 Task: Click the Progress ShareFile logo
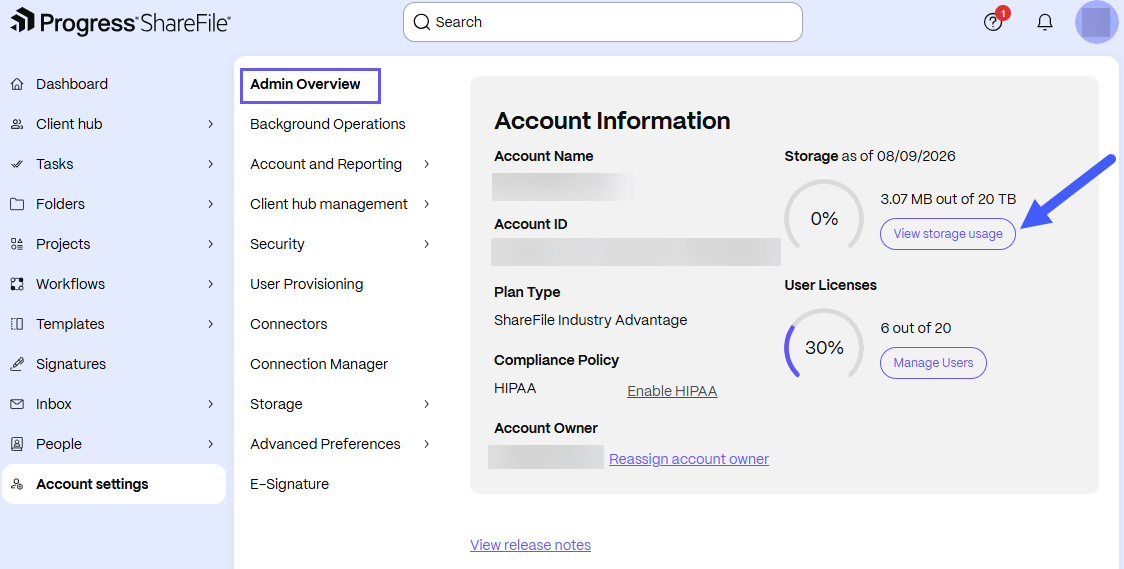tap(120, 21)
